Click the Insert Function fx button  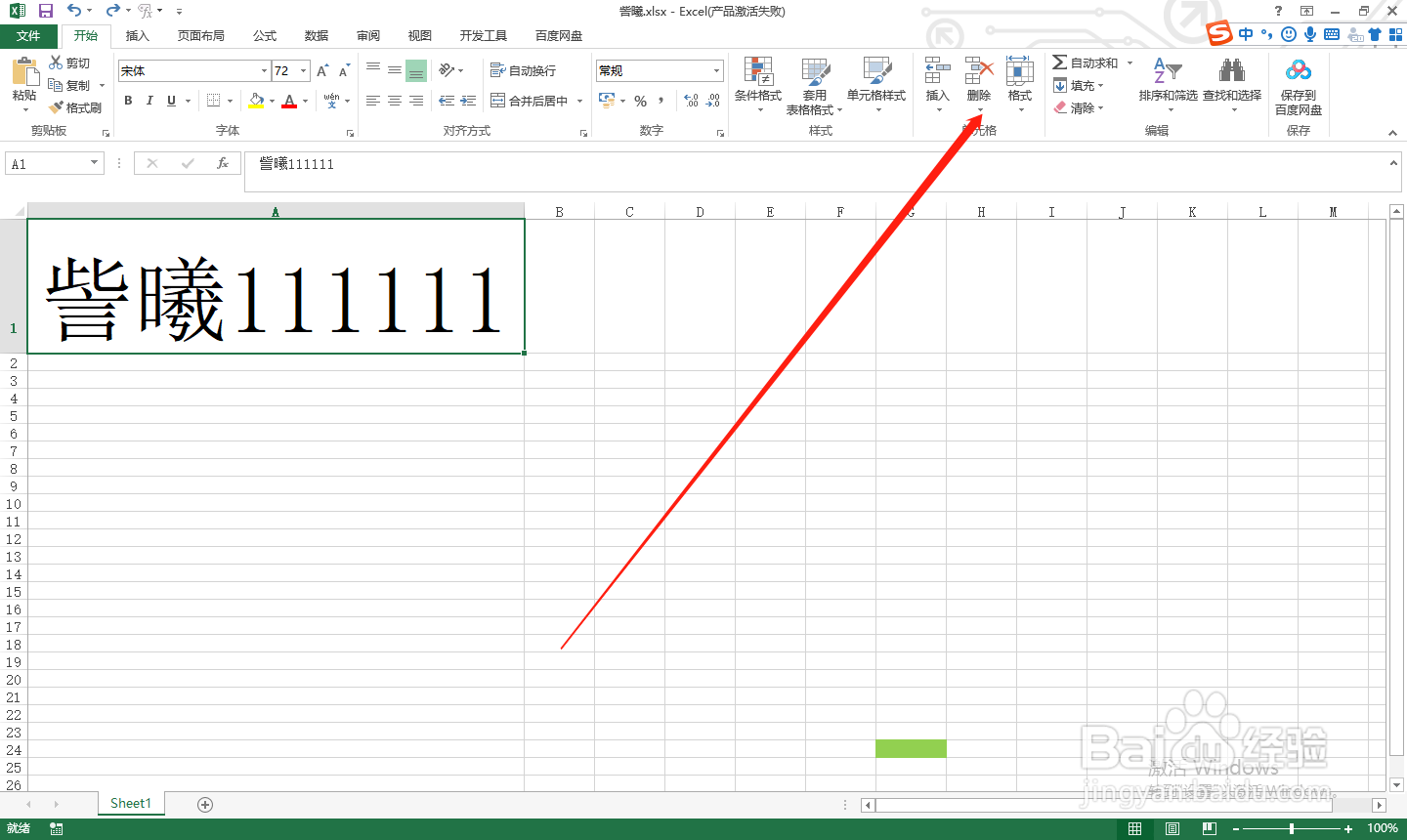click(x=223, y=163)
